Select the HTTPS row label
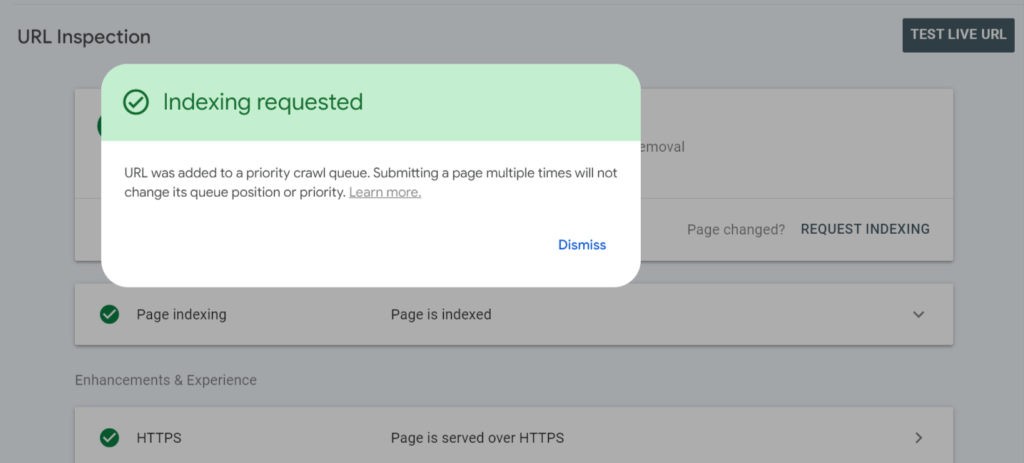Screen dimensions: 1024x463 click(159, 438)
